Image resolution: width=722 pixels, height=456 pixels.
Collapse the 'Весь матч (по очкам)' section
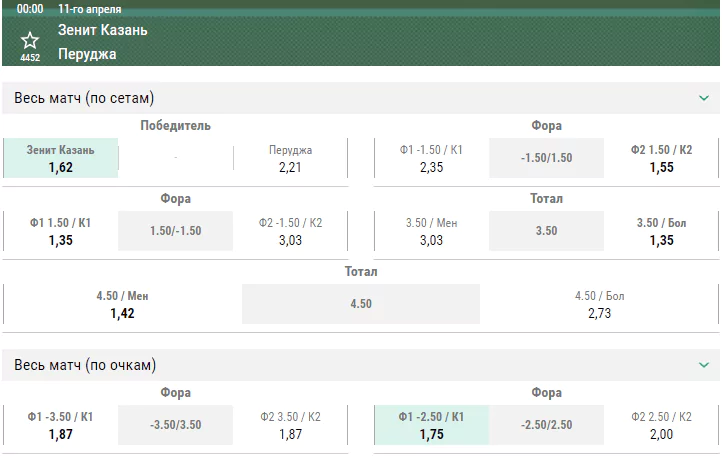[704, 365]
